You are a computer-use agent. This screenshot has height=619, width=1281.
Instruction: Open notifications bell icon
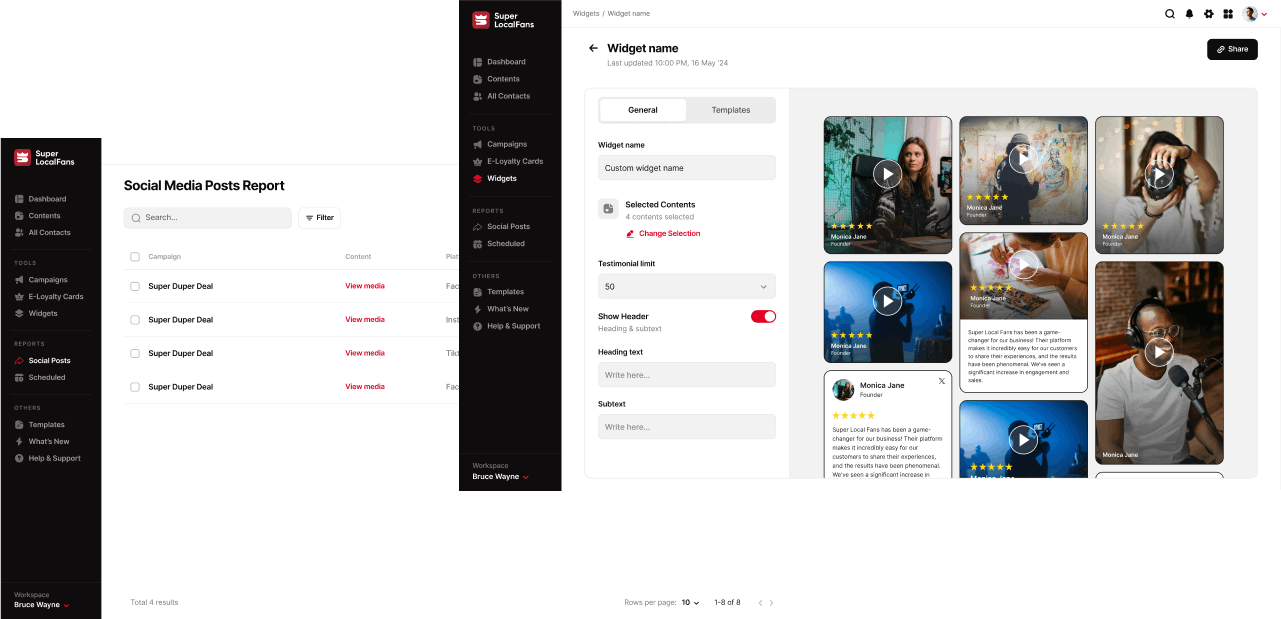[1190, 14]
